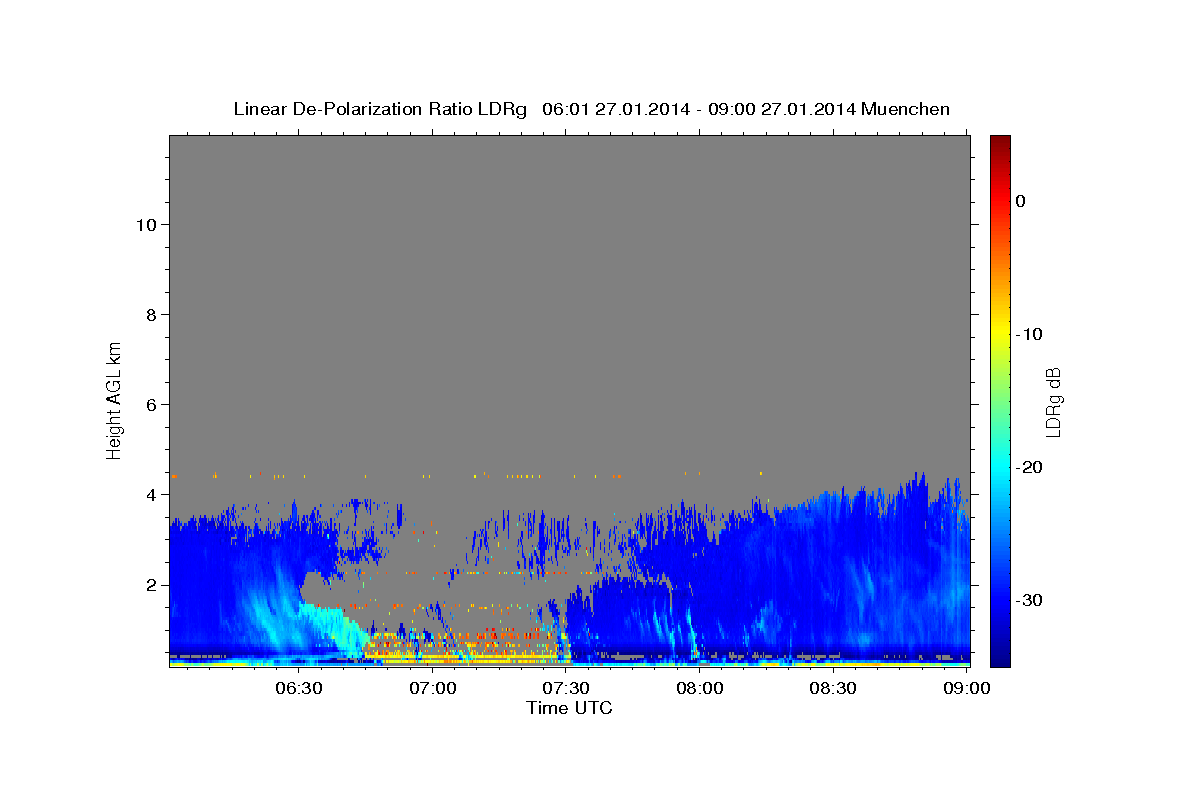Click the colorbar value 0
The height and width of the screenshot is (800, 1200).
click(x=1021, y=201)
